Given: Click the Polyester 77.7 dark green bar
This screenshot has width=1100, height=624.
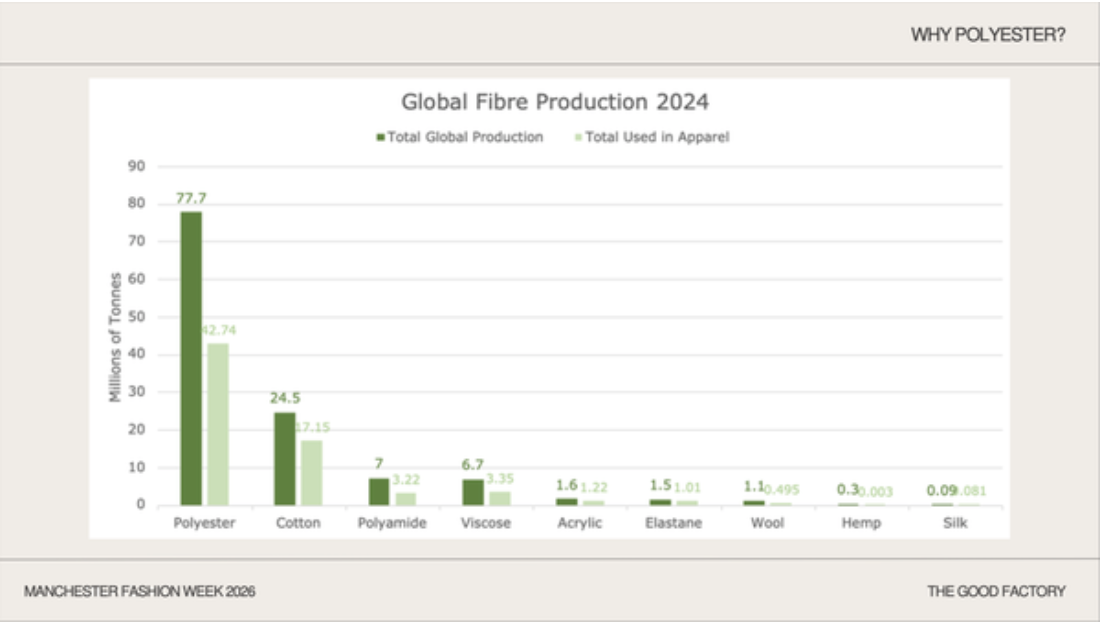Looking at the screenshot, I should click(x=191, y=358).
